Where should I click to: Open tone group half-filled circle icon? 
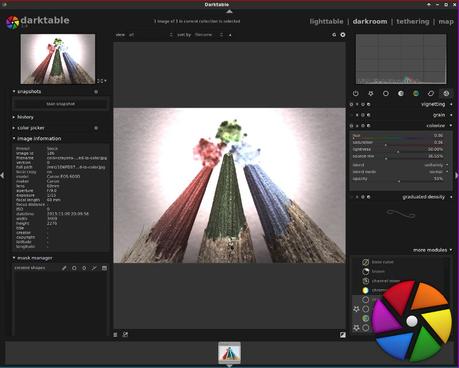[x=401, y=93]
